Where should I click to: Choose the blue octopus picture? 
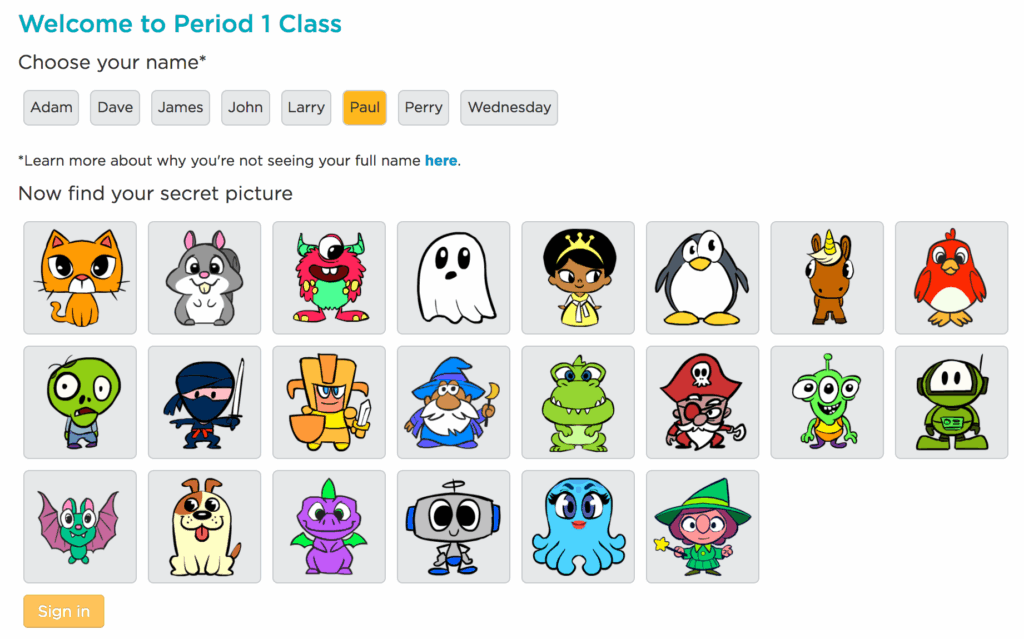coord(578,527)
